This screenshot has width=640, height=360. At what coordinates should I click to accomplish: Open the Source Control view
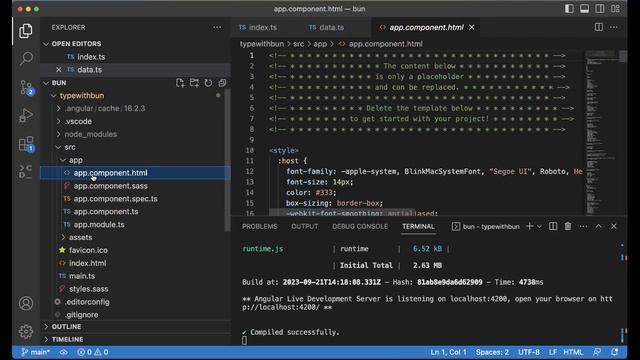[26, 87]
